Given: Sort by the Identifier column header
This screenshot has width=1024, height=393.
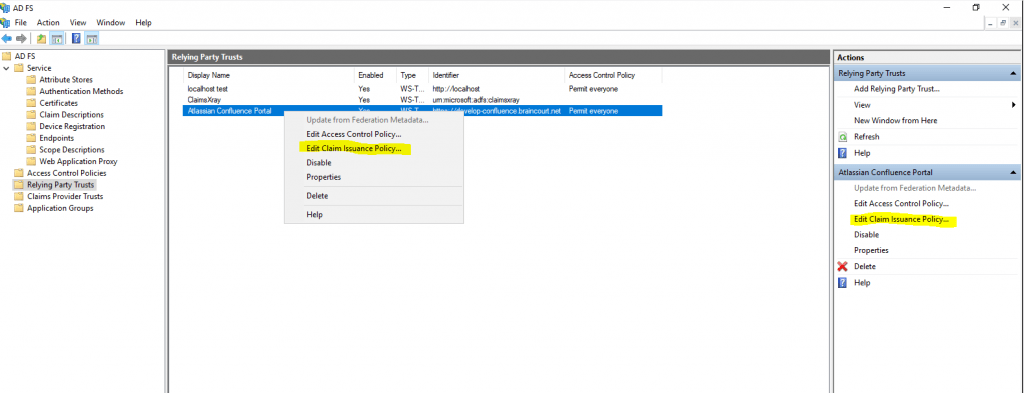Looking at the screenshot, I should pyautogui.click(x=496, y=75).
